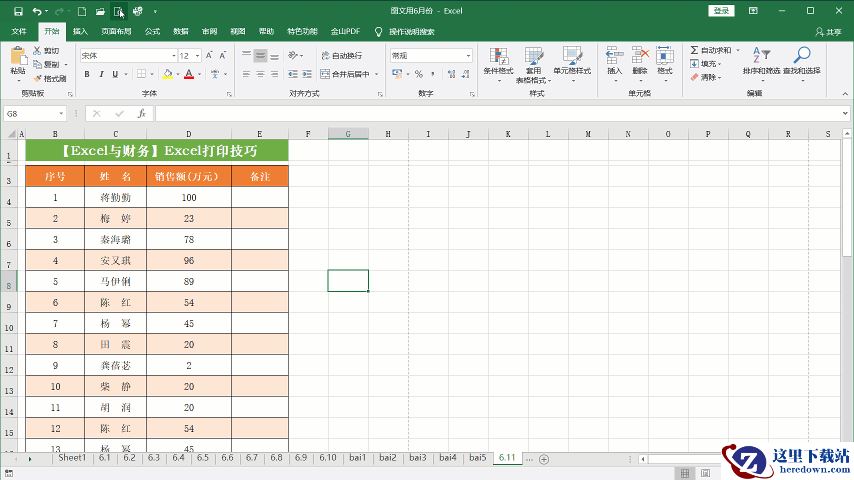
Task: Open the borders dropdown arrow
Action: pyautogui.click(x=151, y=74)
